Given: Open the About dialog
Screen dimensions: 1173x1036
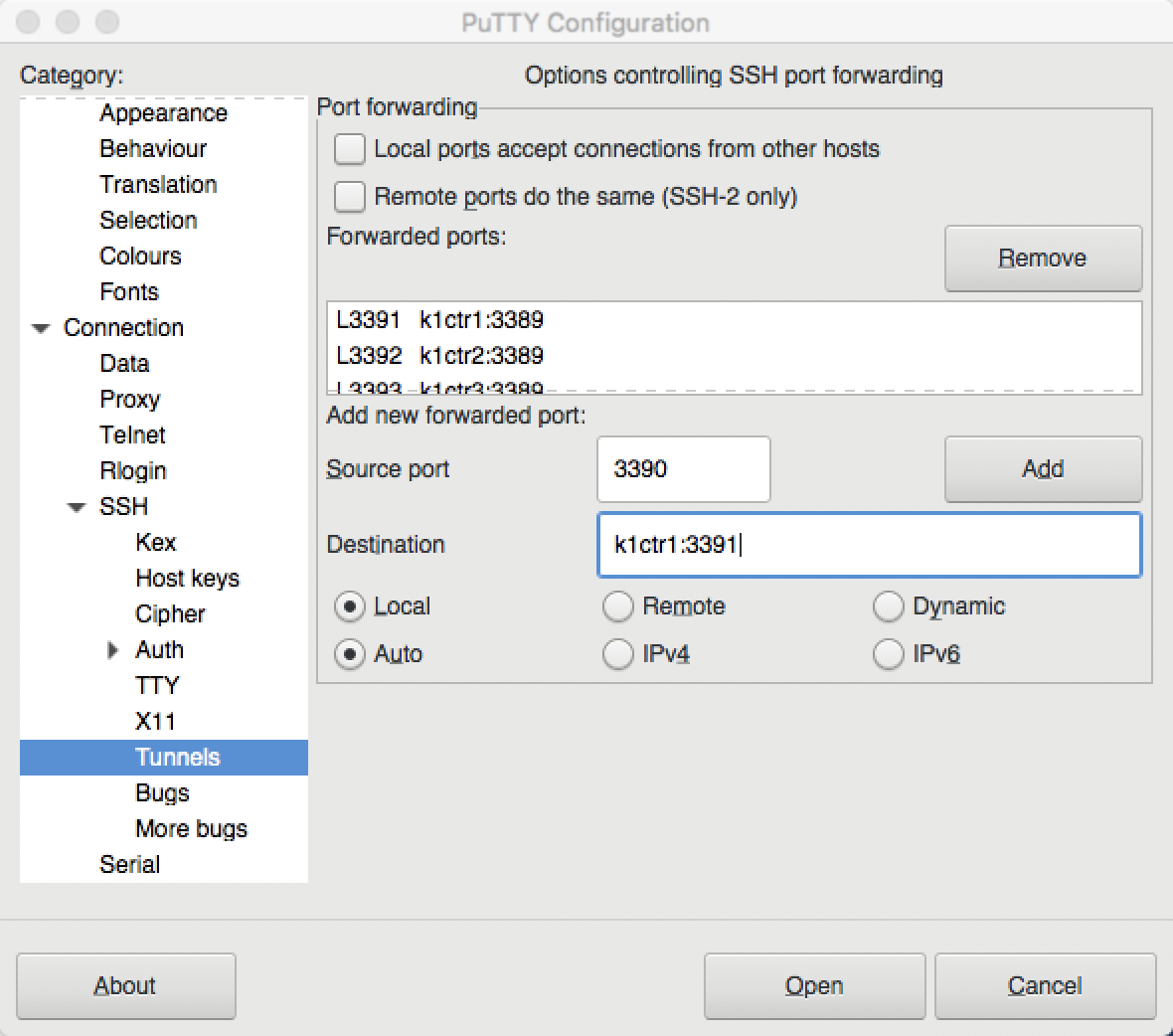Looking at the screenshot, I should pos(125,985).
